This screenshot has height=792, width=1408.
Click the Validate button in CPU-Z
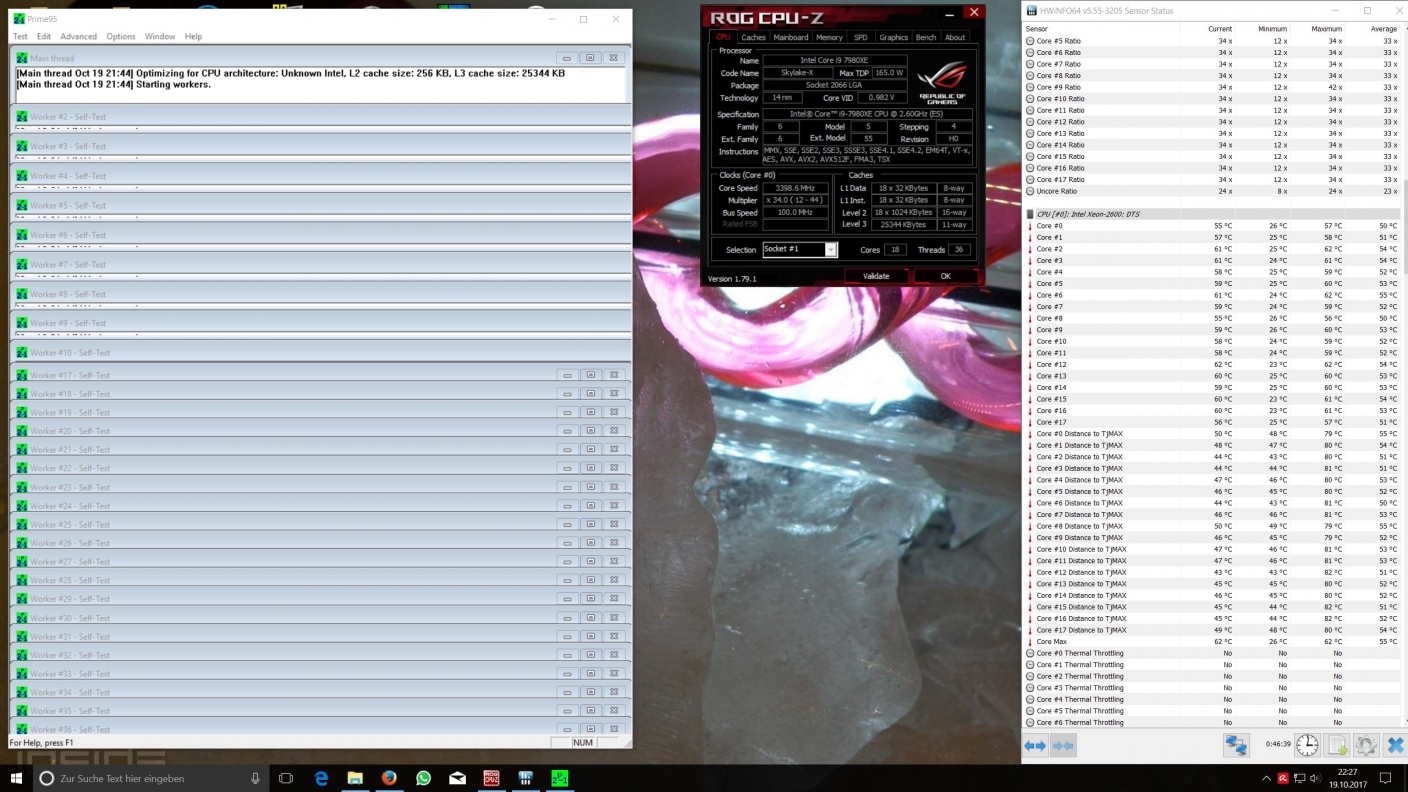(x=876, y=276)
